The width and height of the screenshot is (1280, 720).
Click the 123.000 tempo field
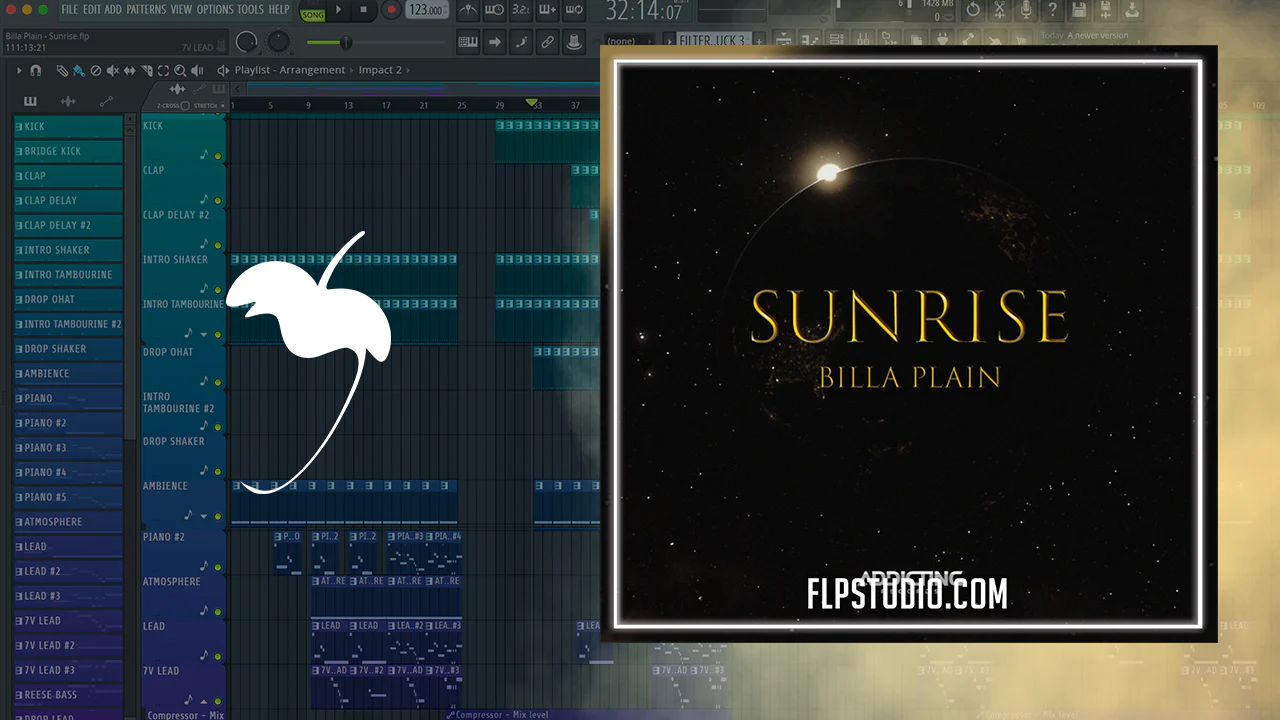point(426,10)
